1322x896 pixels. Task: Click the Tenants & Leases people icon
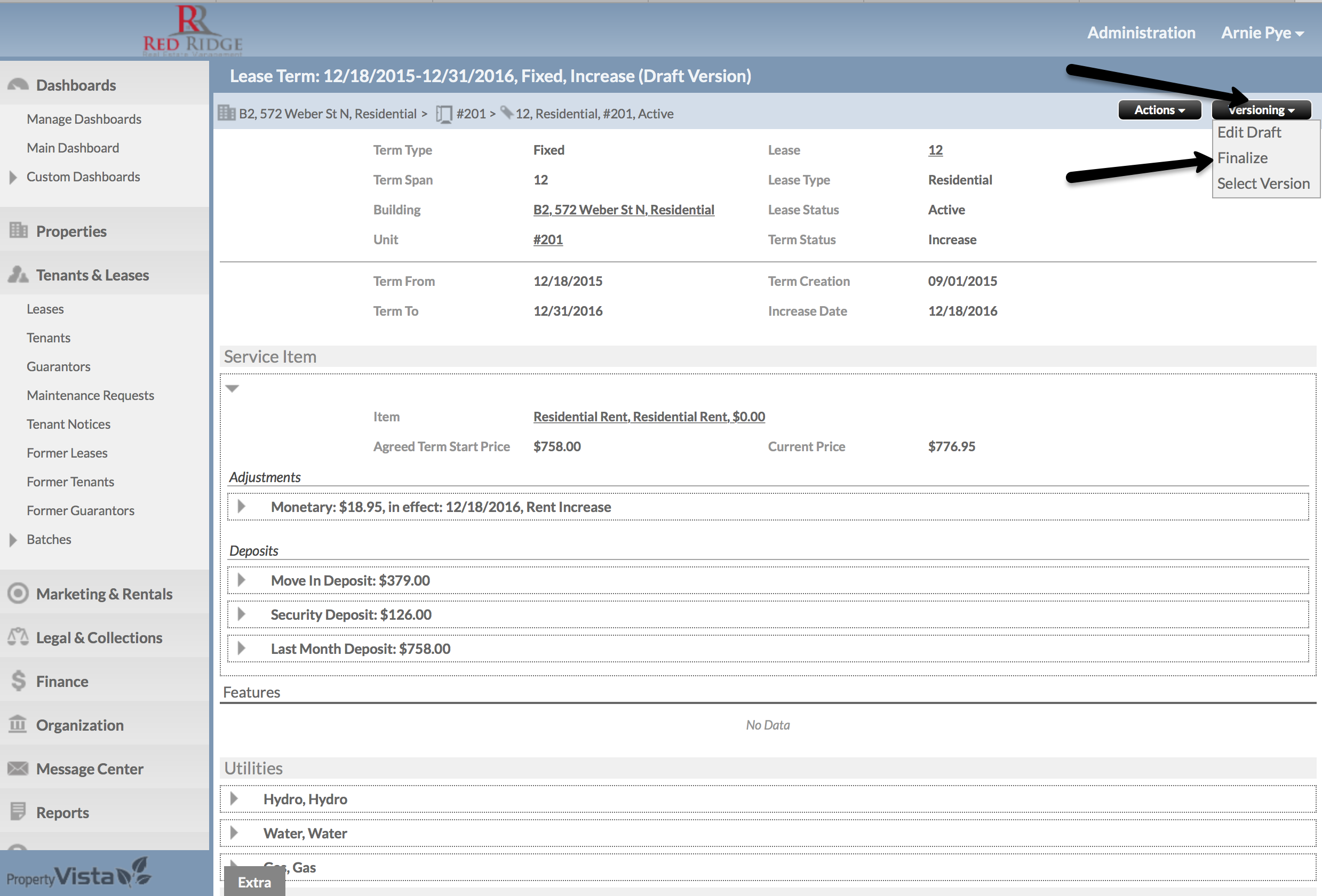coord(18,275)
